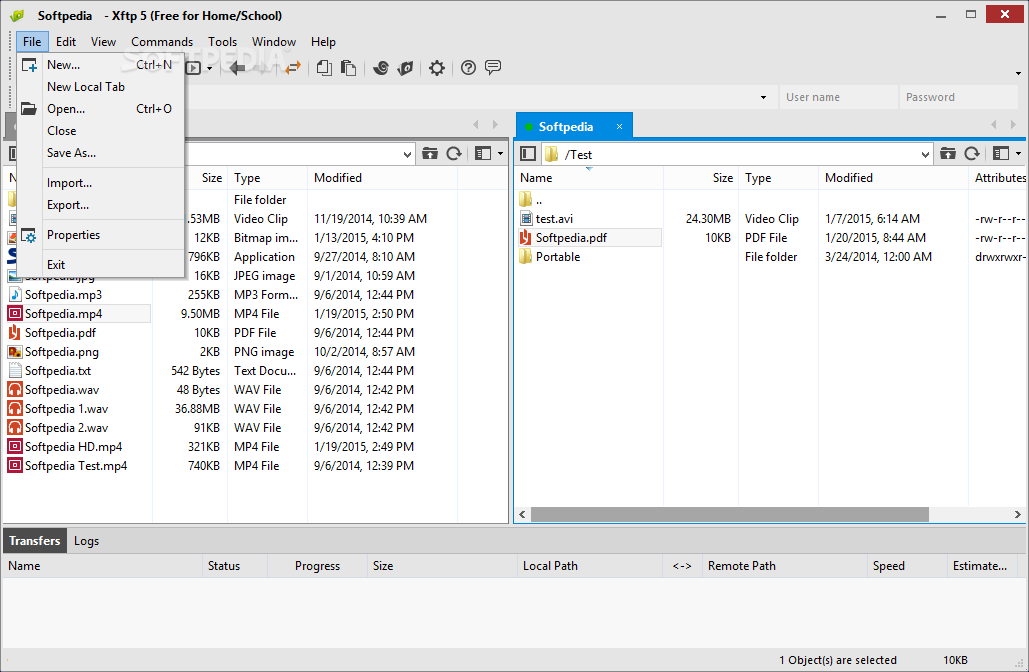This screenshot has height=672, width=1029.
Task: Open the local view layout dropdown arrow
Action: click(500, 154)
